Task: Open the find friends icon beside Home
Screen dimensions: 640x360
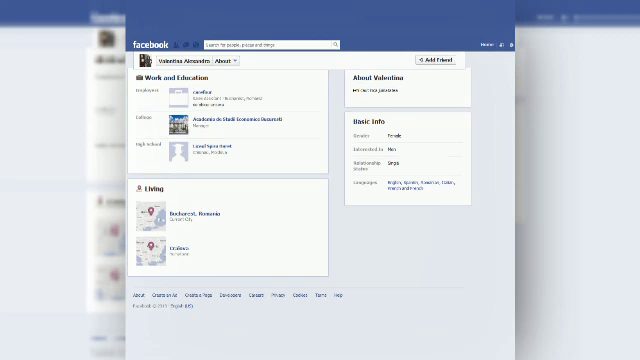Action: (x=502, y=45)
